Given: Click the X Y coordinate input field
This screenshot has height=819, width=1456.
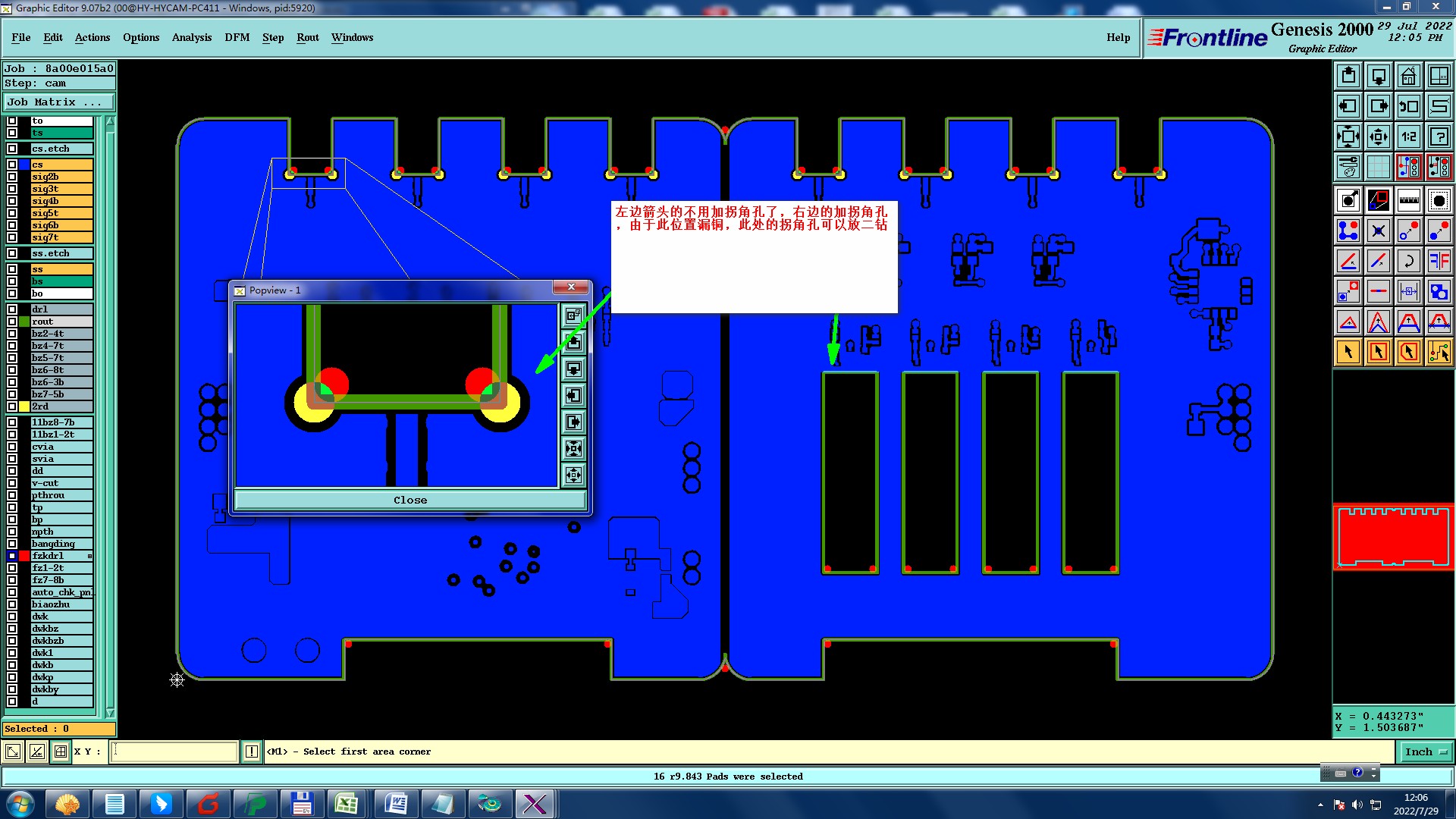Looking at the screenshot, I should [174, 752].
